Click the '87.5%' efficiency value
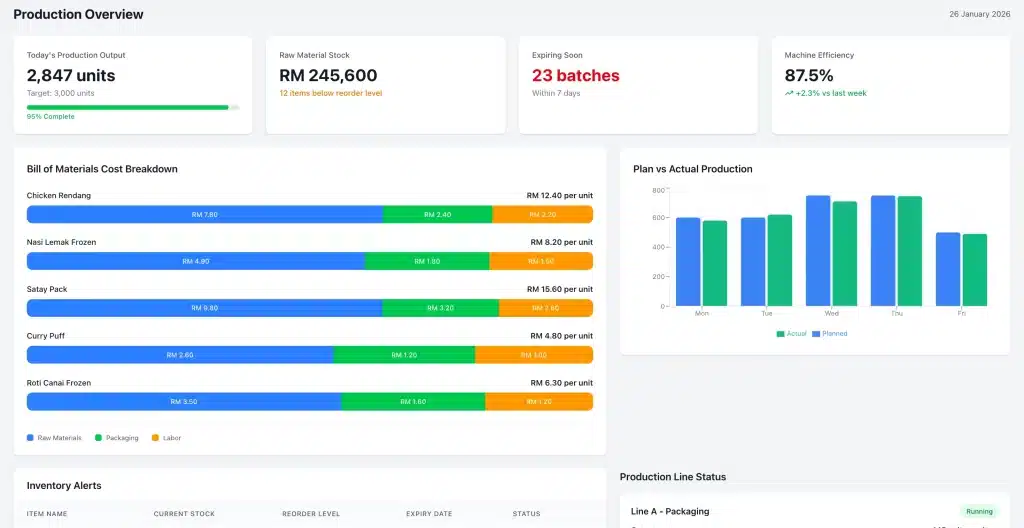Screen dimensions: 1024x528 pyautogui.click(x=809, y=76)
